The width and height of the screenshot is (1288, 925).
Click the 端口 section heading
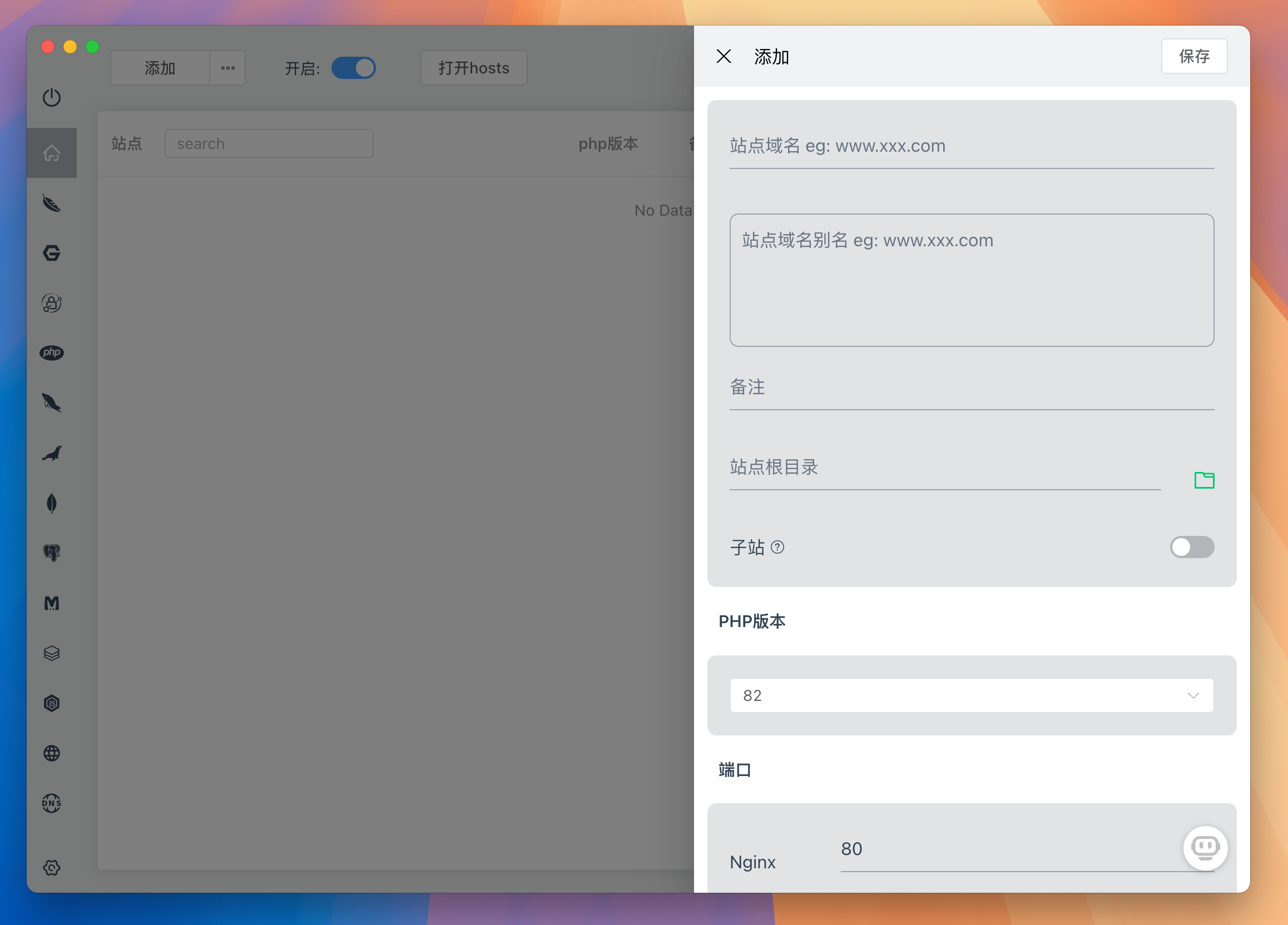click(x=735, y=770)
